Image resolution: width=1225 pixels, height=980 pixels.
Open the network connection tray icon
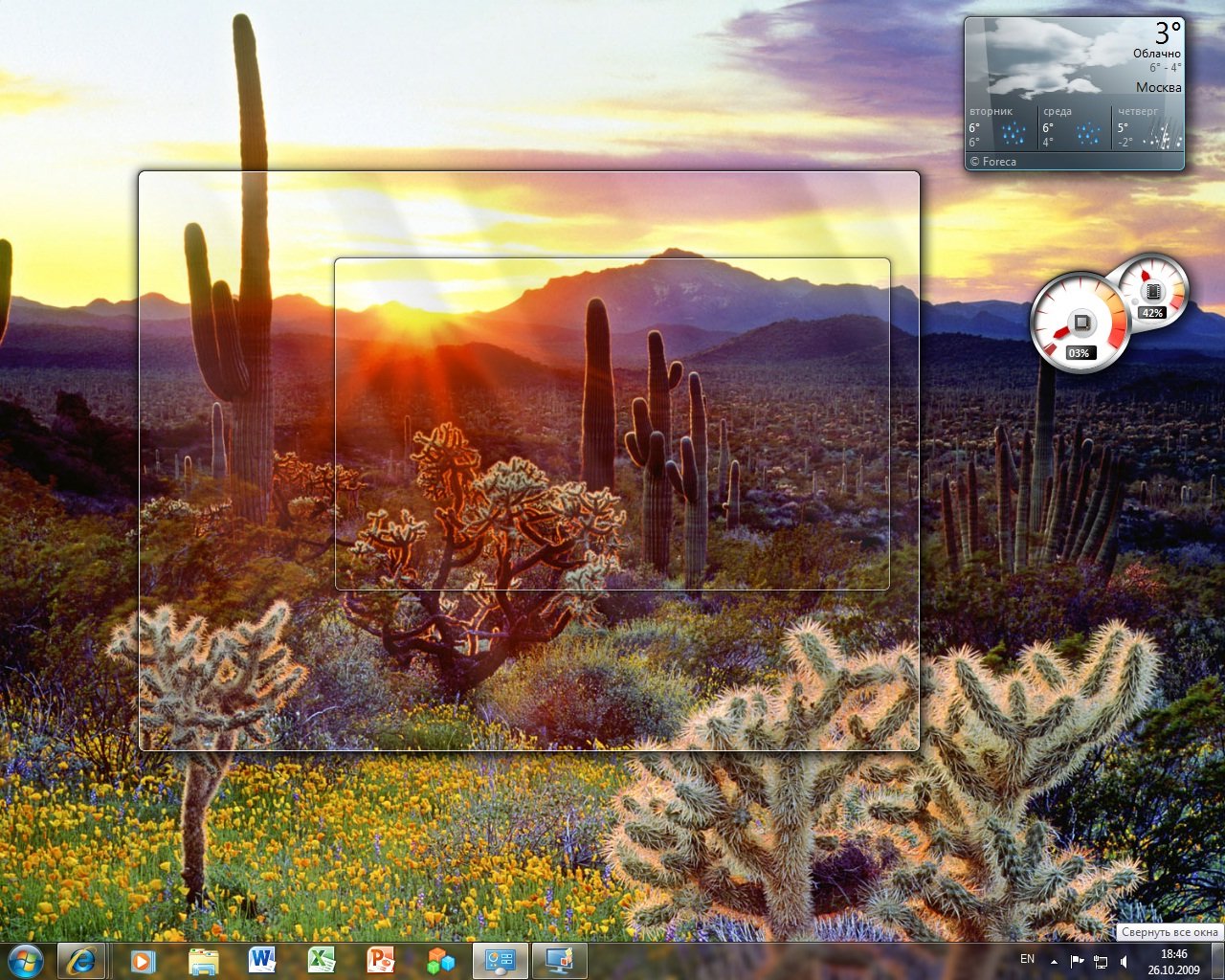1101,960
